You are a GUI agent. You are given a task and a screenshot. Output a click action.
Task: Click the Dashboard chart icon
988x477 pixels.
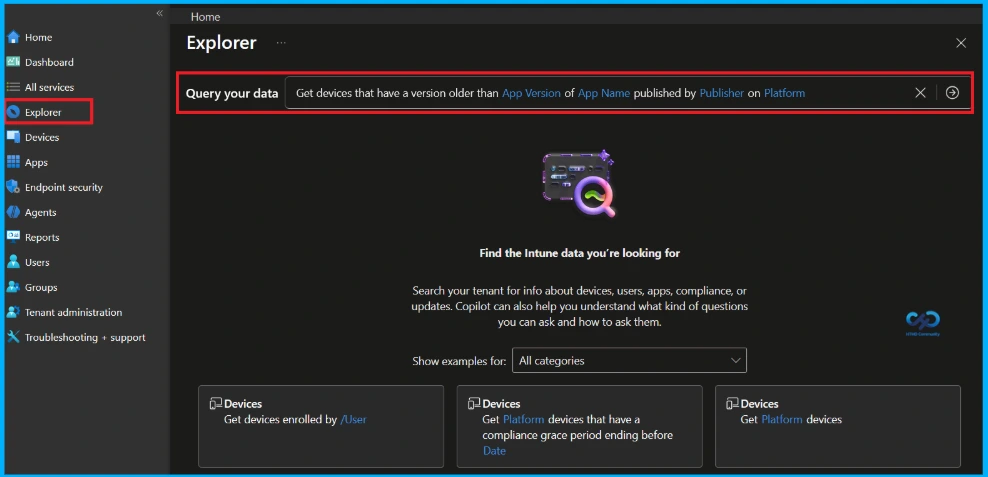(x=13, y=62)
